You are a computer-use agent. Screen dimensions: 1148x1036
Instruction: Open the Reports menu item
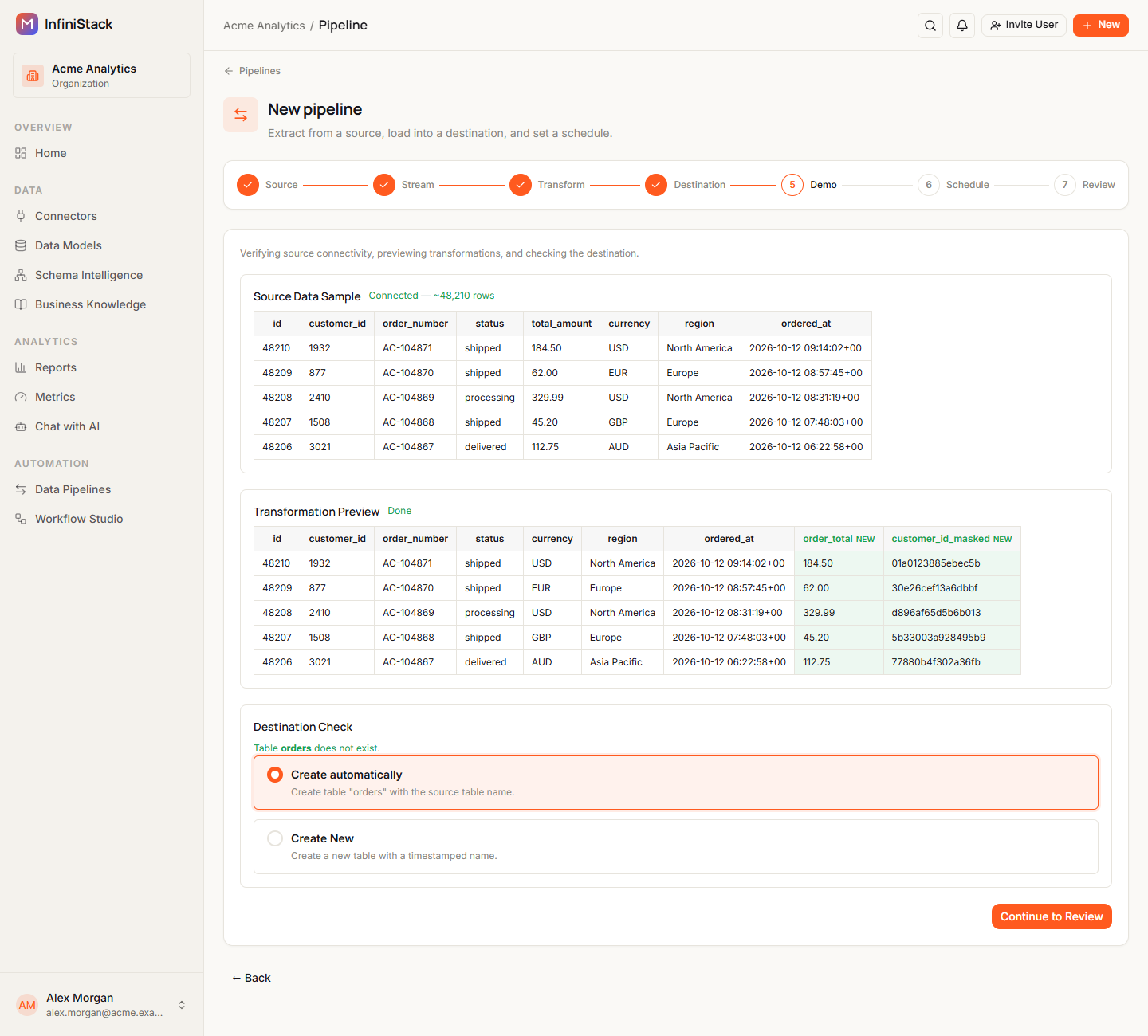click(101, 367)
